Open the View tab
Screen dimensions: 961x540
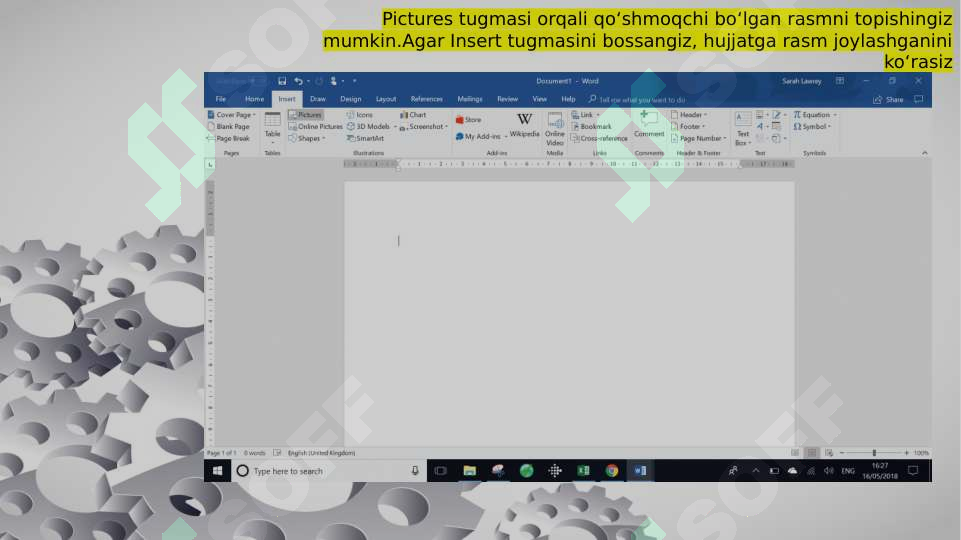pyautogui.click(x=539, y=99)
